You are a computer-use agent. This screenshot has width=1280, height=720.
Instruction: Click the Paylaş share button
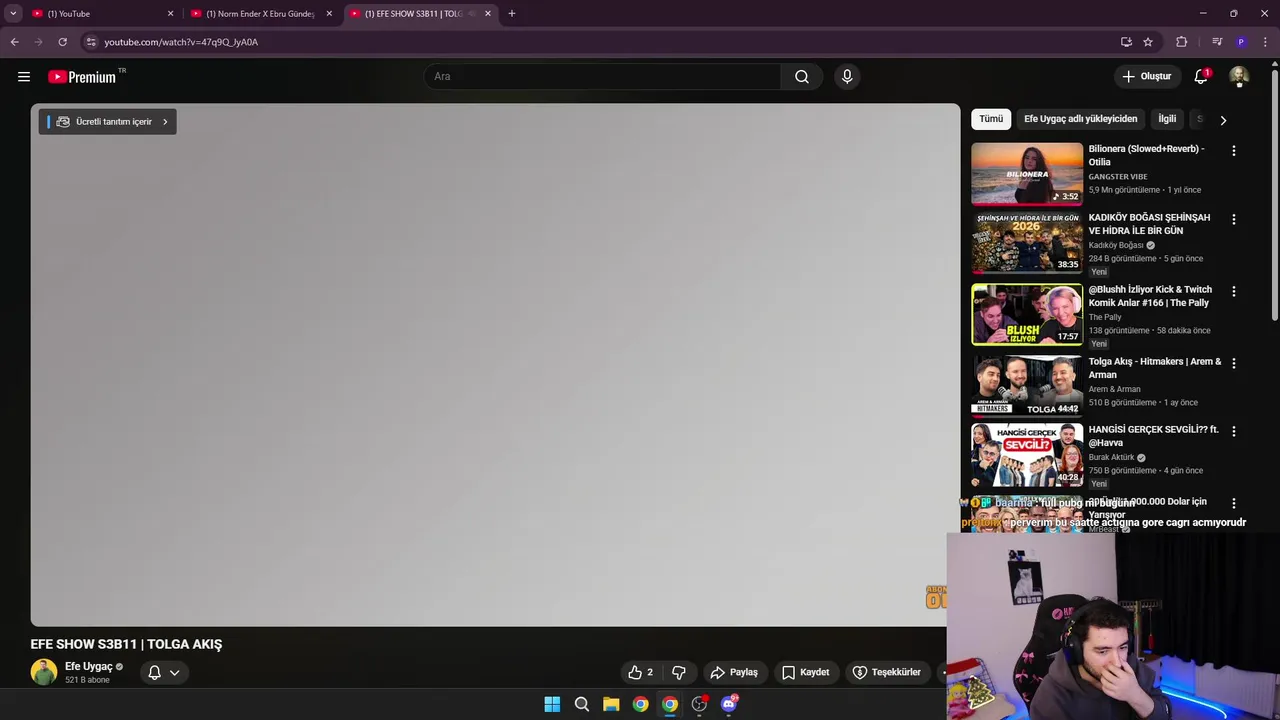point(734,672)
